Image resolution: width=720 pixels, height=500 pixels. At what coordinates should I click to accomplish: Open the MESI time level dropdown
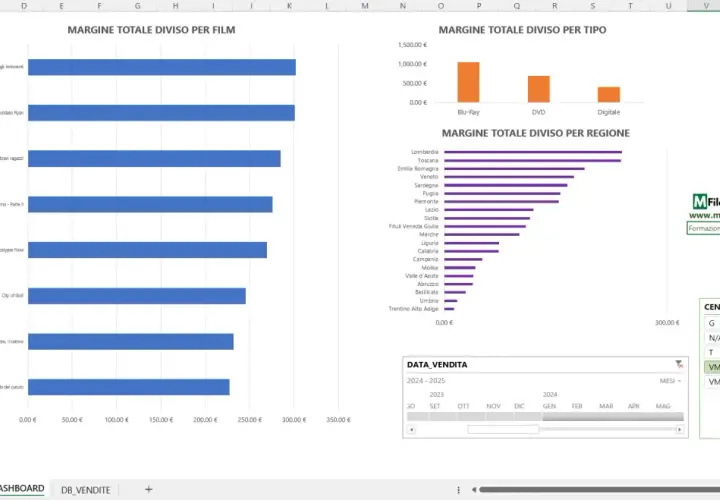tap(670, 381)
